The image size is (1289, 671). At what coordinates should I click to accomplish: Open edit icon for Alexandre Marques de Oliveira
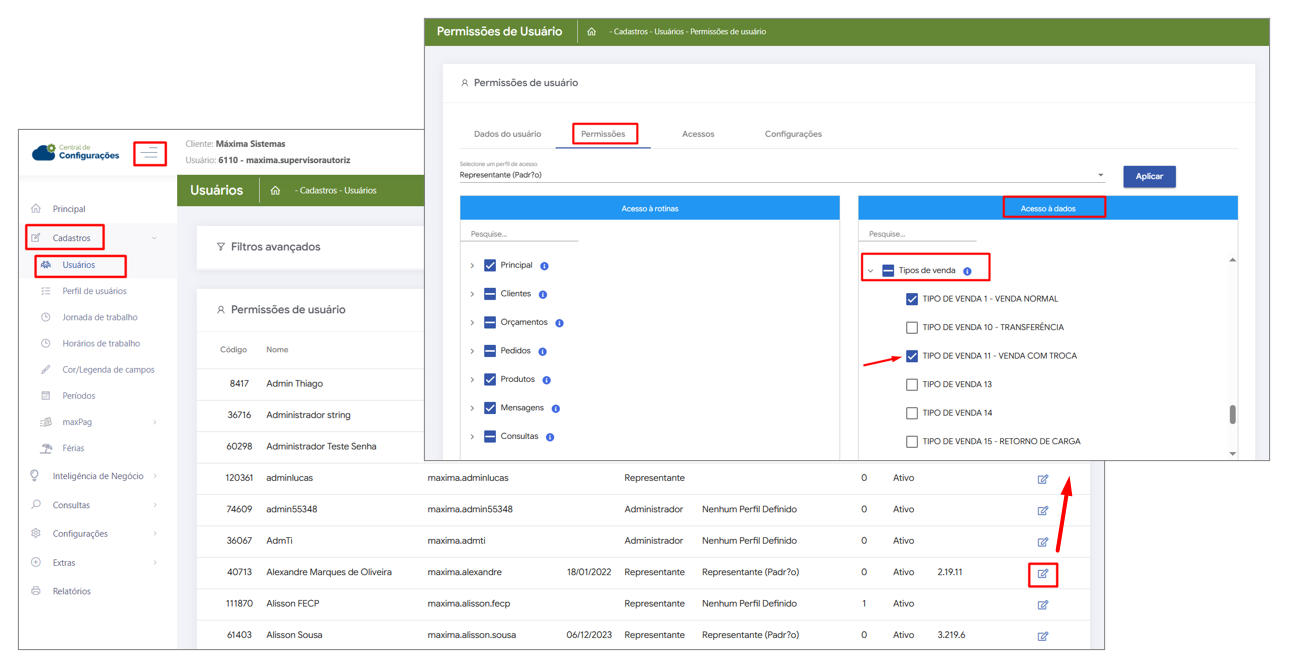pos(1042,574)
